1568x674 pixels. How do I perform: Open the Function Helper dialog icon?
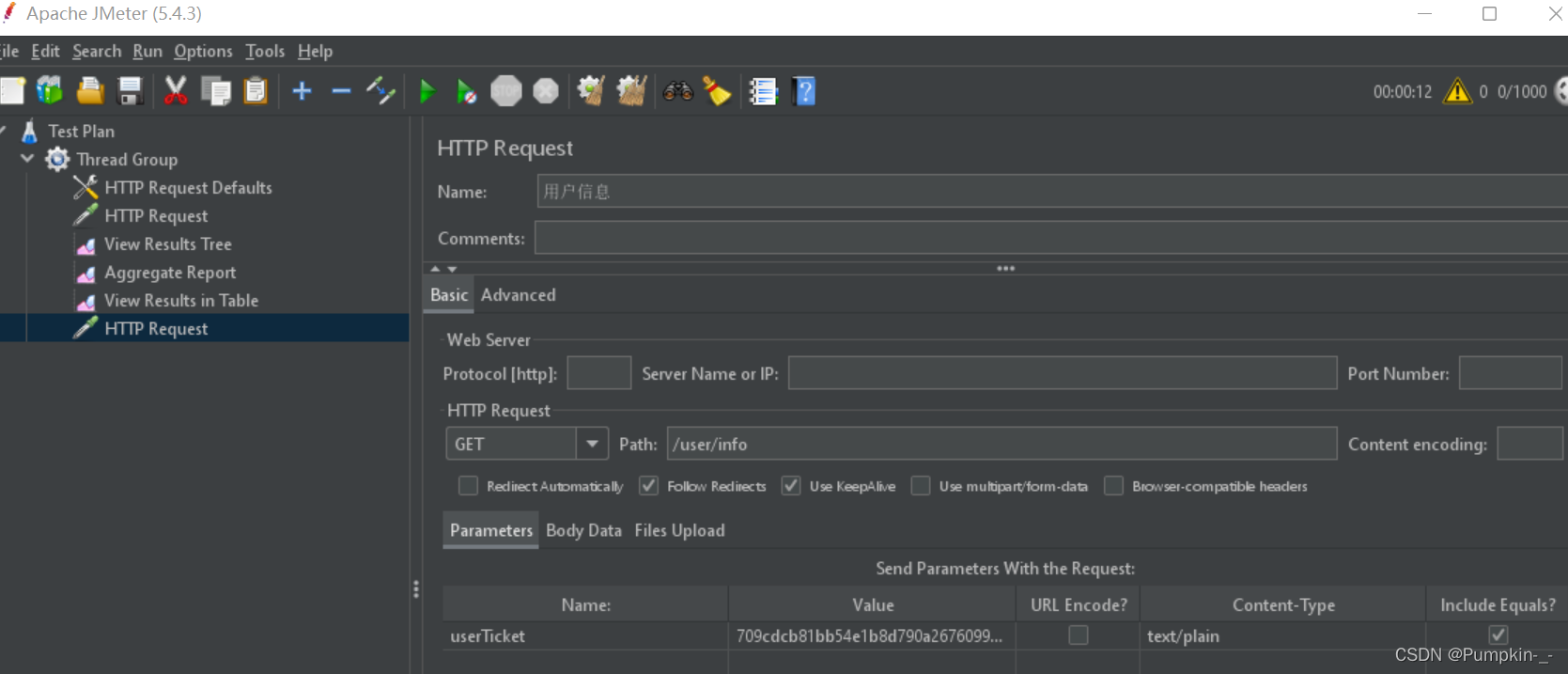coord(763,91)
